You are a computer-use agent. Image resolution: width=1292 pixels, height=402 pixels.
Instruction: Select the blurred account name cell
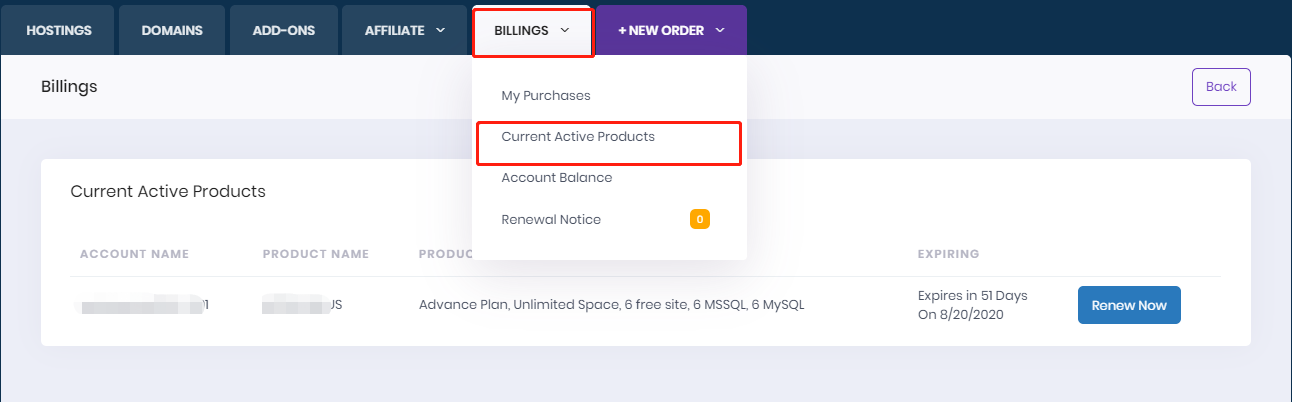pos(143,305)
